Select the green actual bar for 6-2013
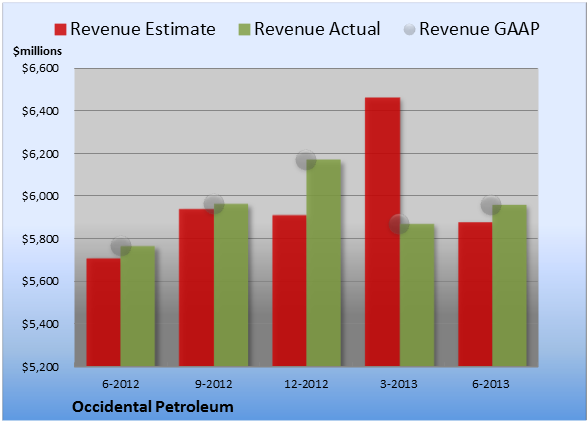This screenshot has height=422, width=588. pyautogui.click(x=509, y=285)
